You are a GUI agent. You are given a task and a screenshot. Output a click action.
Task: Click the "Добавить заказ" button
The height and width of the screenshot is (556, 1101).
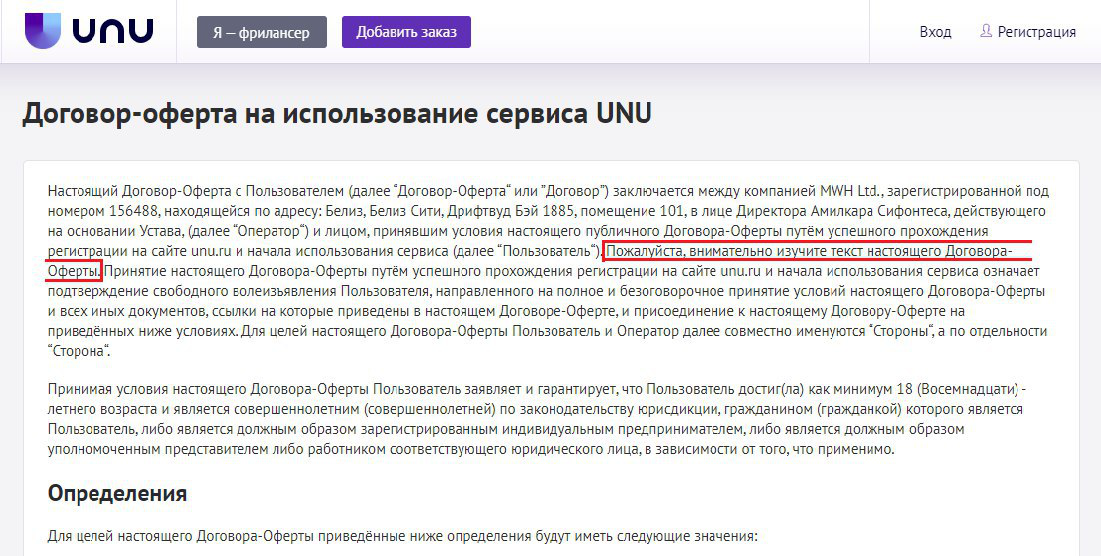point(406,32)
